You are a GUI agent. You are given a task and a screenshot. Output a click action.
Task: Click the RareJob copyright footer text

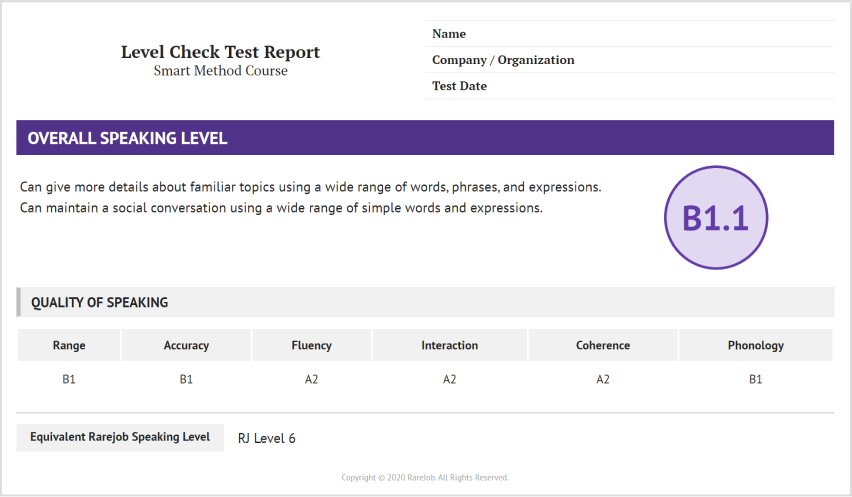pyautogui.click(x=425, y=477)
